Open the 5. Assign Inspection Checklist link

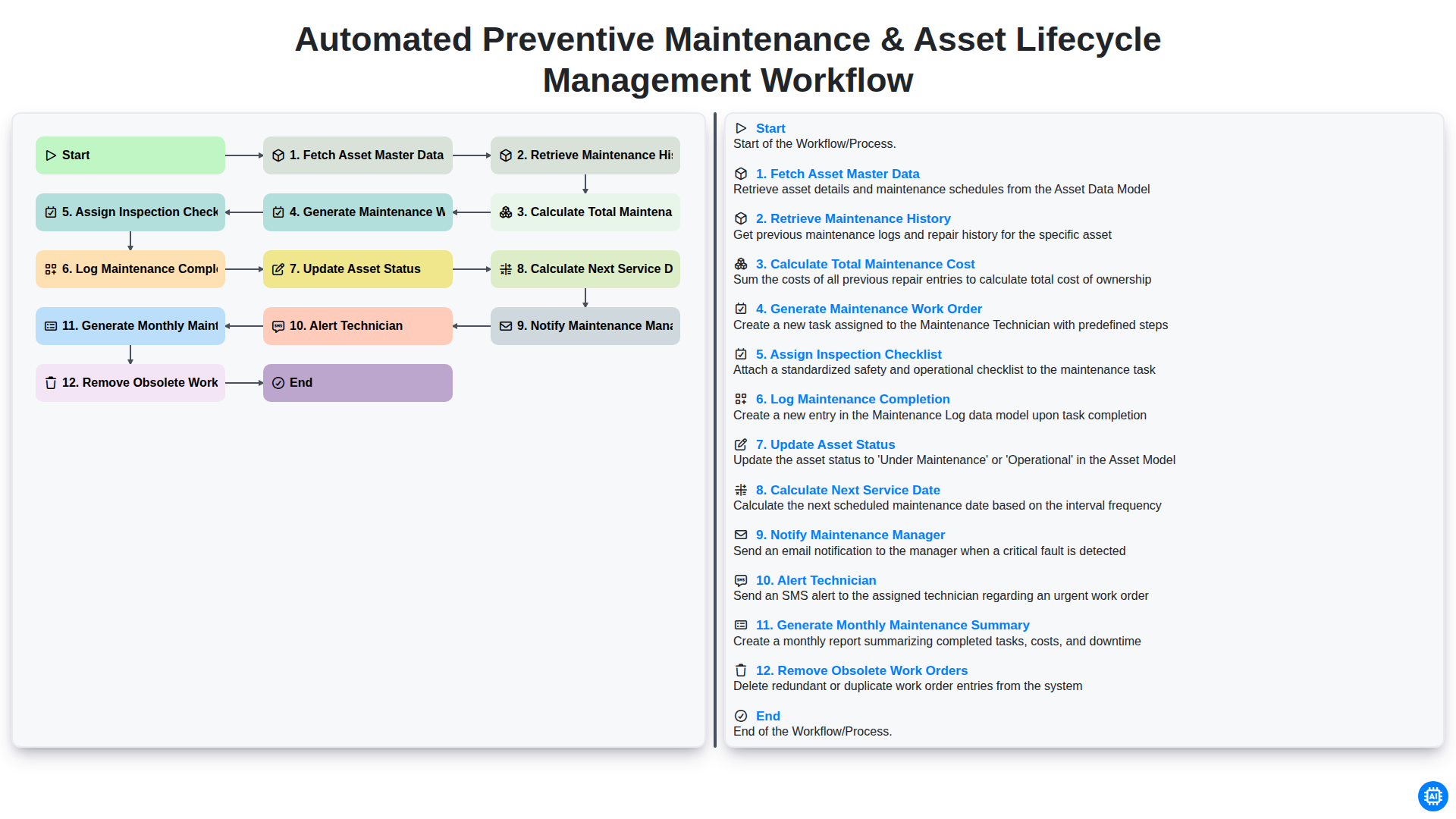[849, 354]
